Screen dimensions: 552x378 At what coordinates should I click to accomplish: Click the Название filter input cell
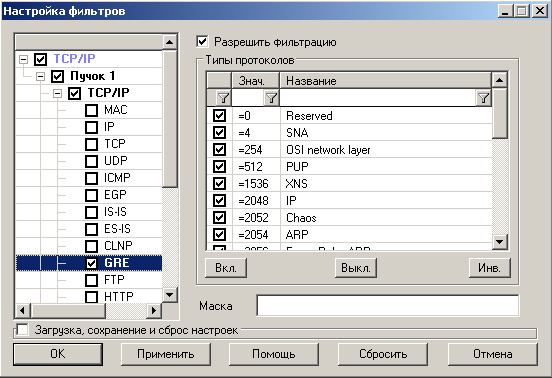click(x=378, y=97)
